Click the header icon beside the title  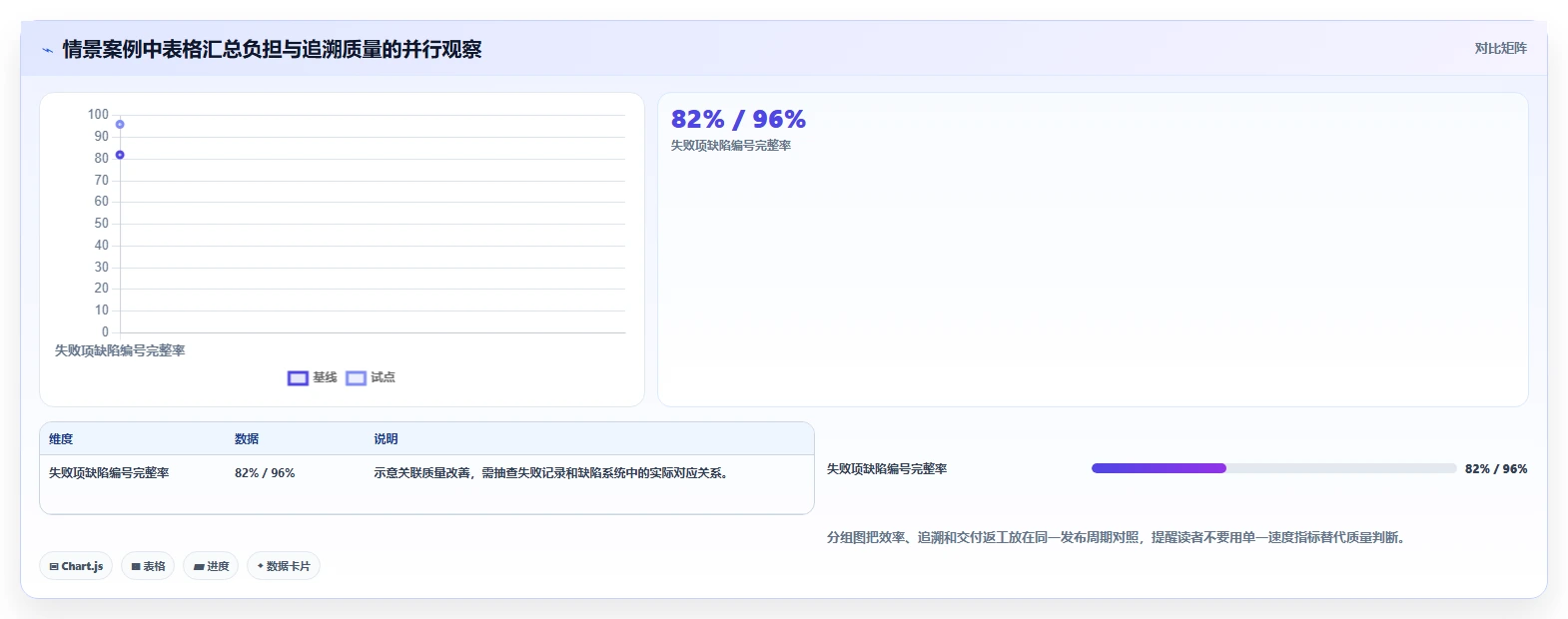[47, 49]
